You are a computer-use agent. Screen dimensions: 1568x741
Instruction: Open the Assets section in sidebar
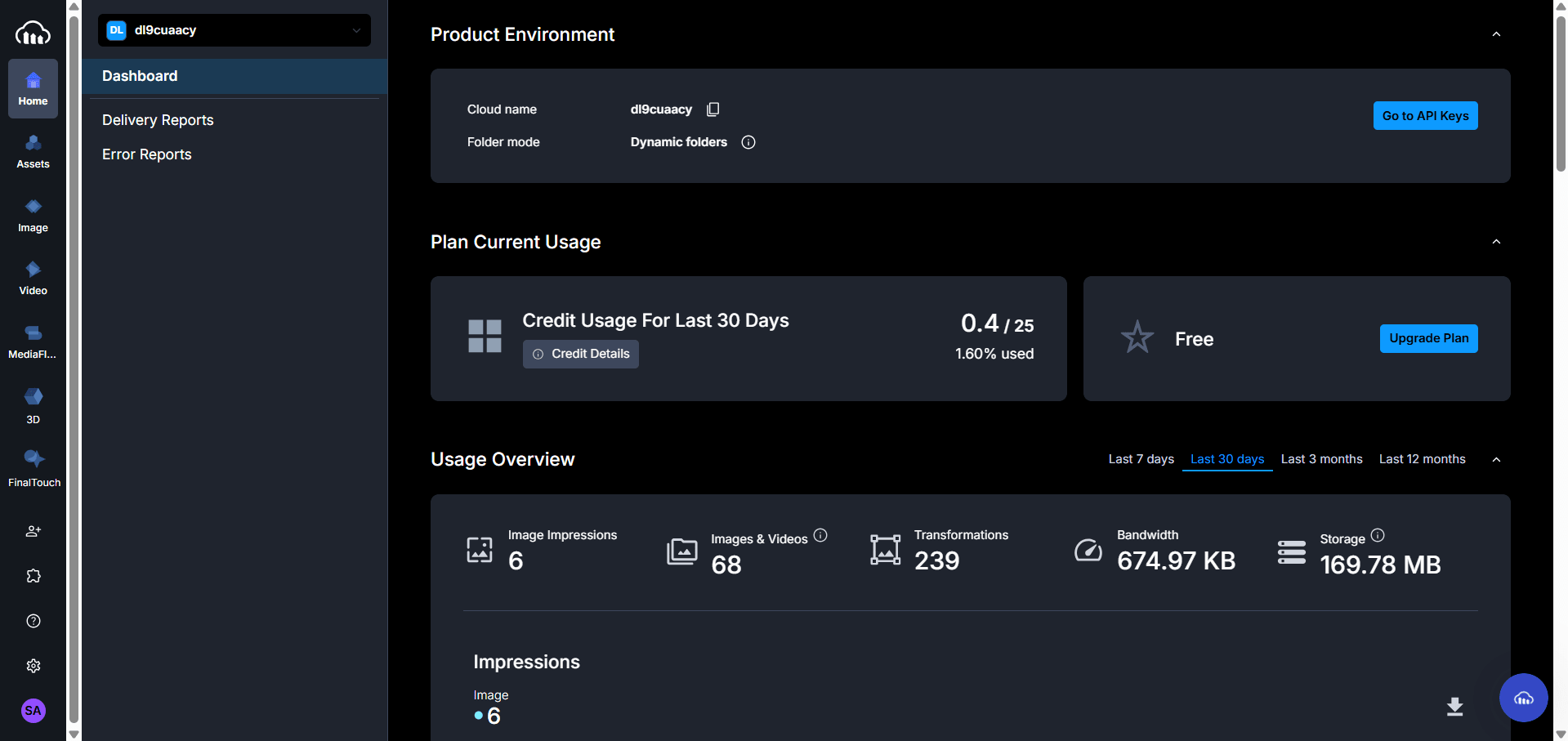tap(33, 152)
